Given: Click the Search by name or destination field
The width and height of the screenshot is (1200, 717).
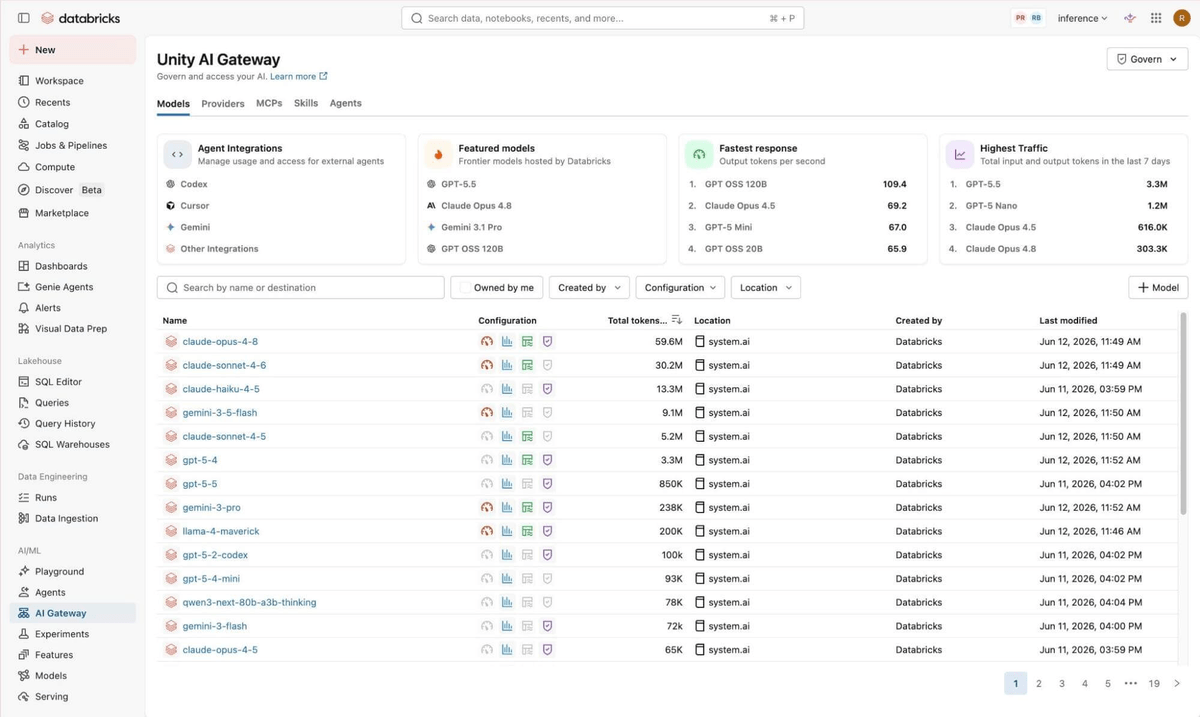Looking at the screenshot, I should click(300, 288).
